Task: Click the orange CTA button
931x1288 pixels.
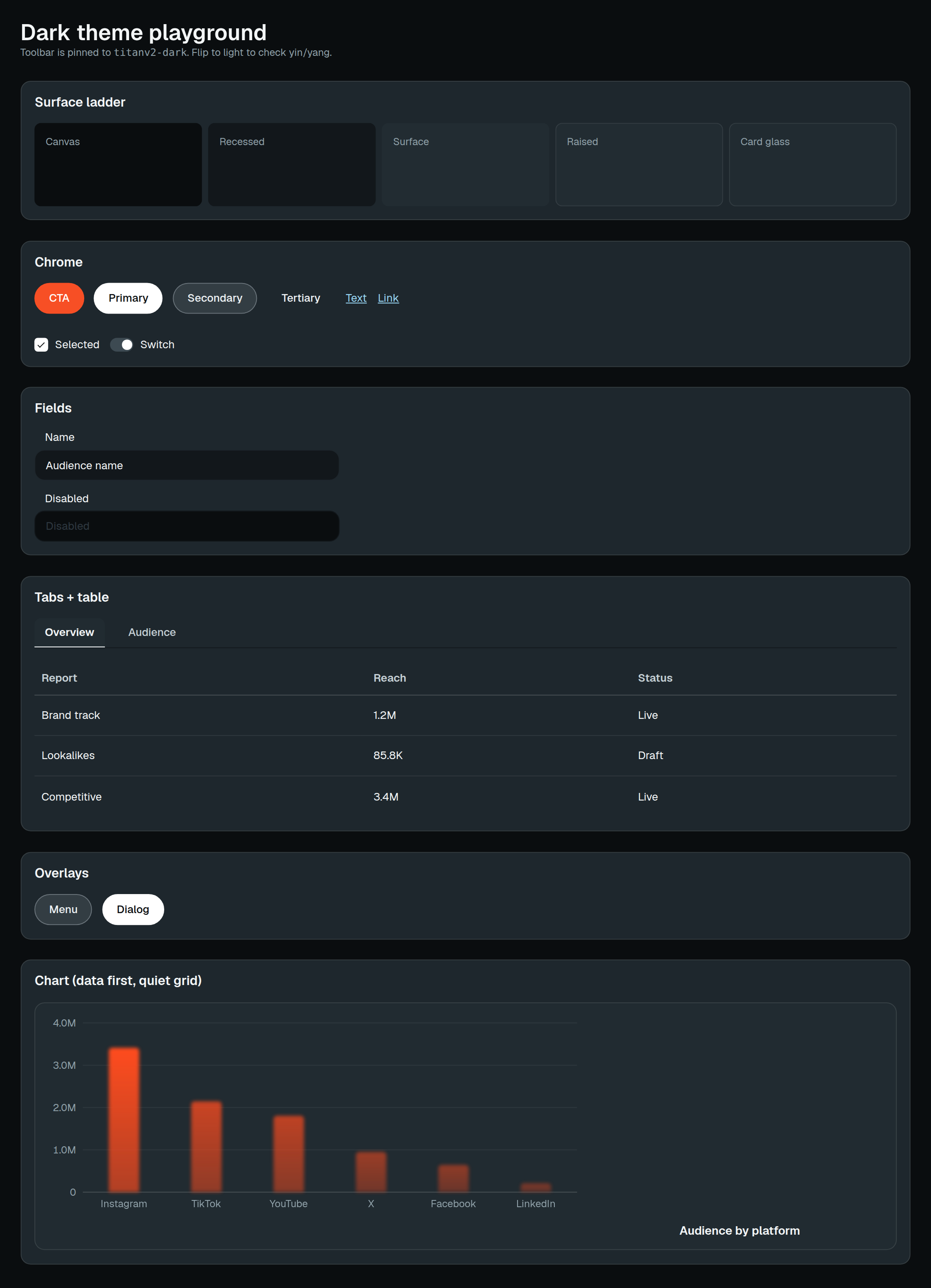Action: [59, 298]
